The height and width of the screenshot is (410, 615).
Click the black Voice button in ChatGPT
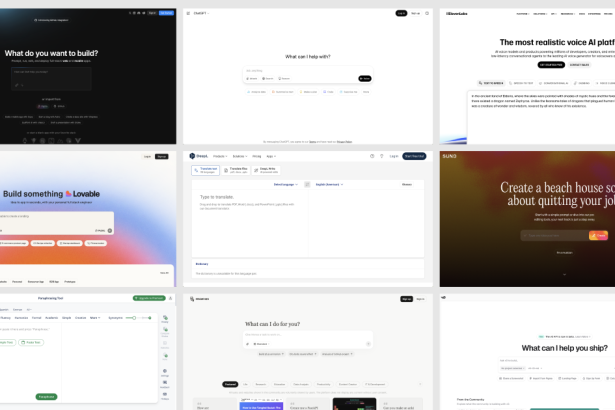click(x=365, y=78)
